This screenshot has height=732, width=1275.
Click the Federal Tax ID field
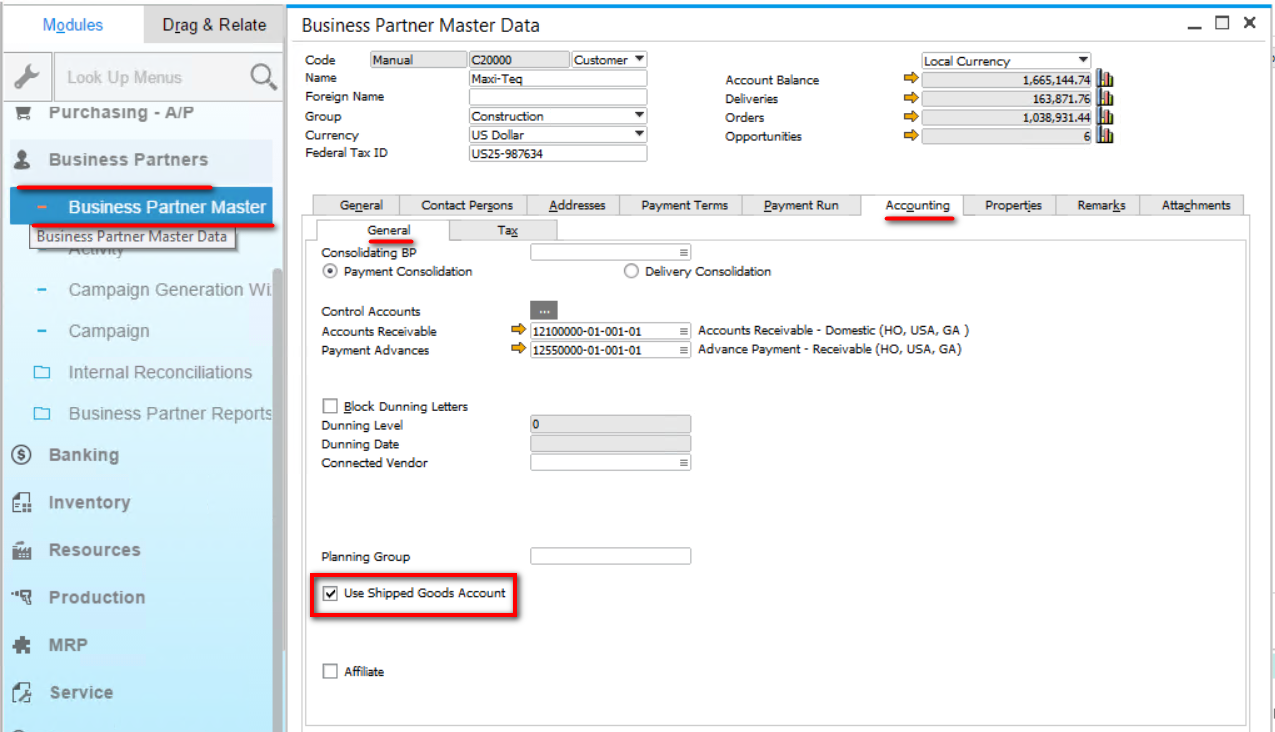558,154
